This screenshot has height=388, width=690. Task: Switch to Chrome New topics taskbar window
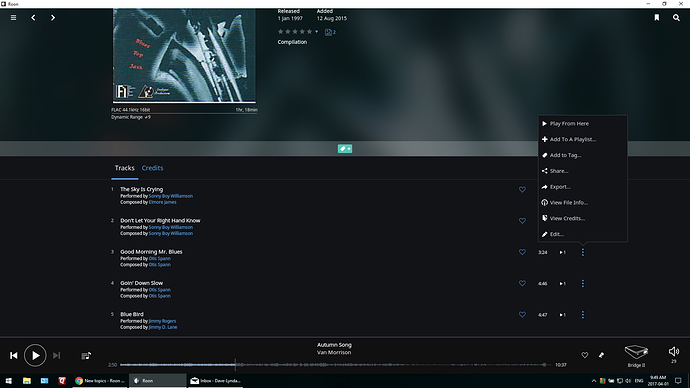click(x=100, y=381)
